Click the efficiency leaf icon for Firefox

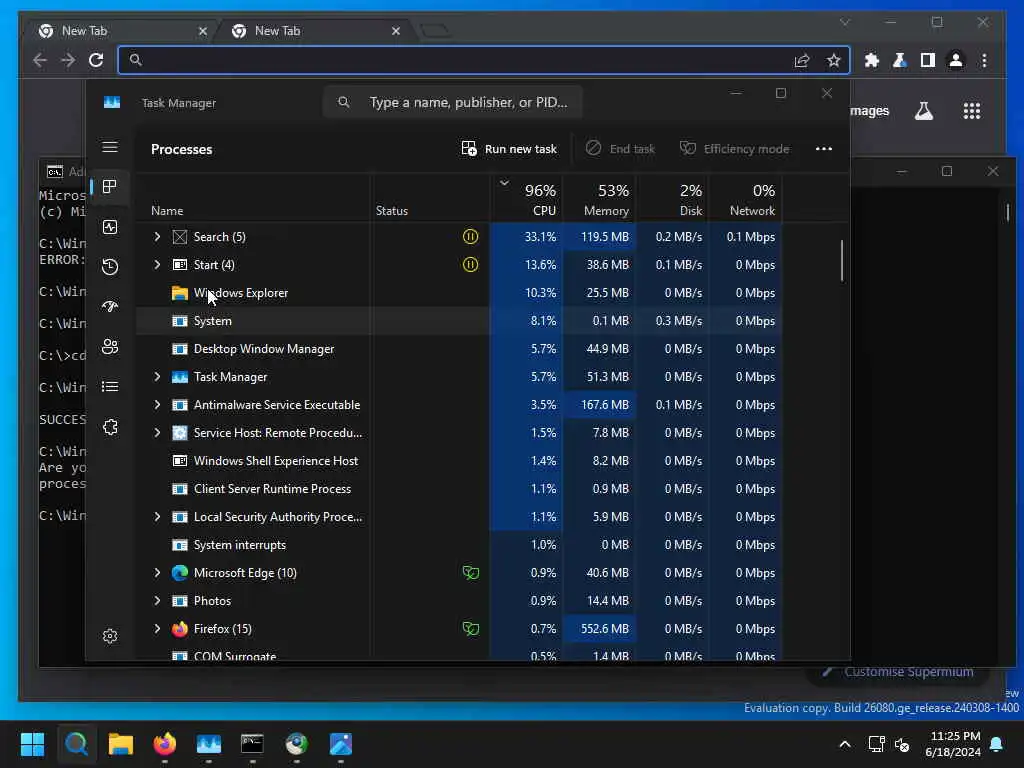coord(471,629)
